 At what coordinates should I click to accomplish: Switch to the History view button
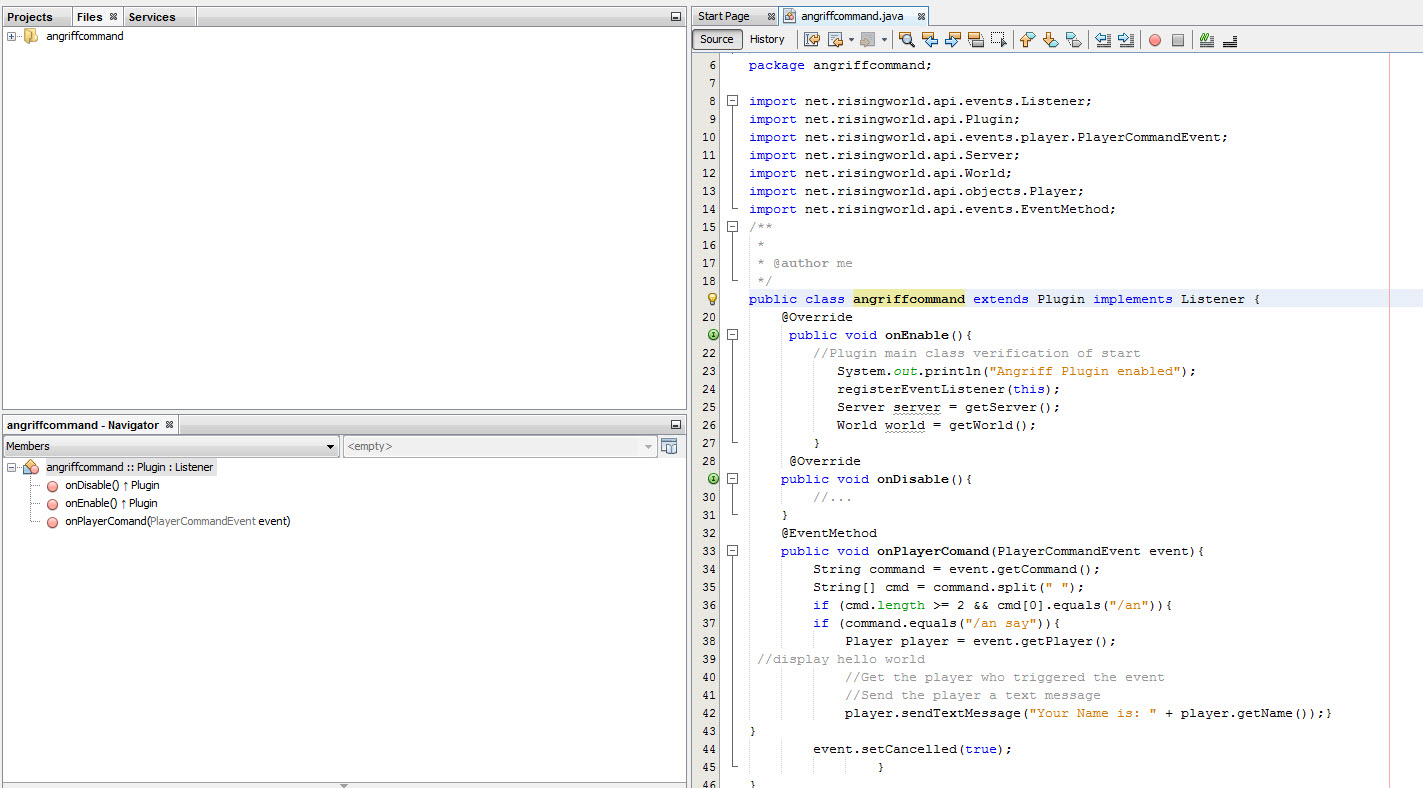pos(767,40)
